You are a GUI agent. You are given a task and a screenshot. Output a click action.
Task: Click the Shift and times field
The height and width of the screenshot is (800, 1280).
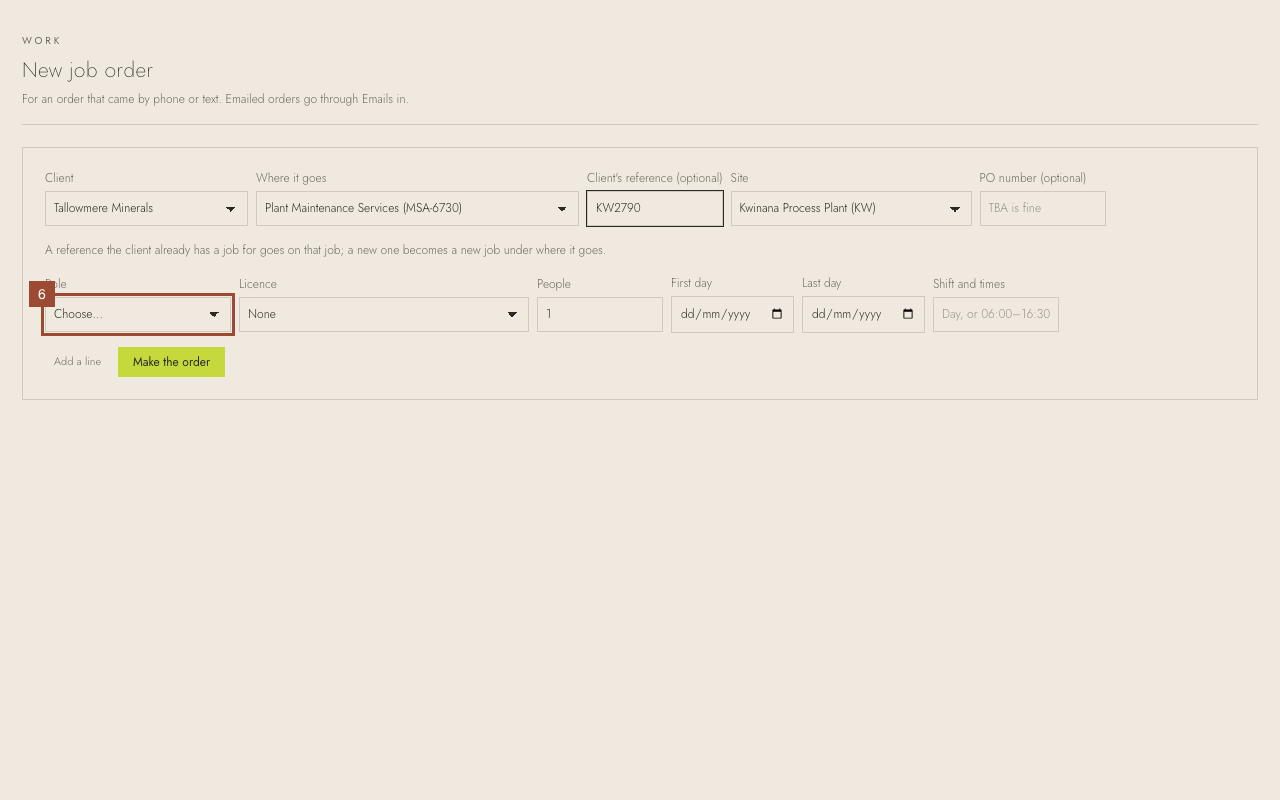click(x=996, y=314)
